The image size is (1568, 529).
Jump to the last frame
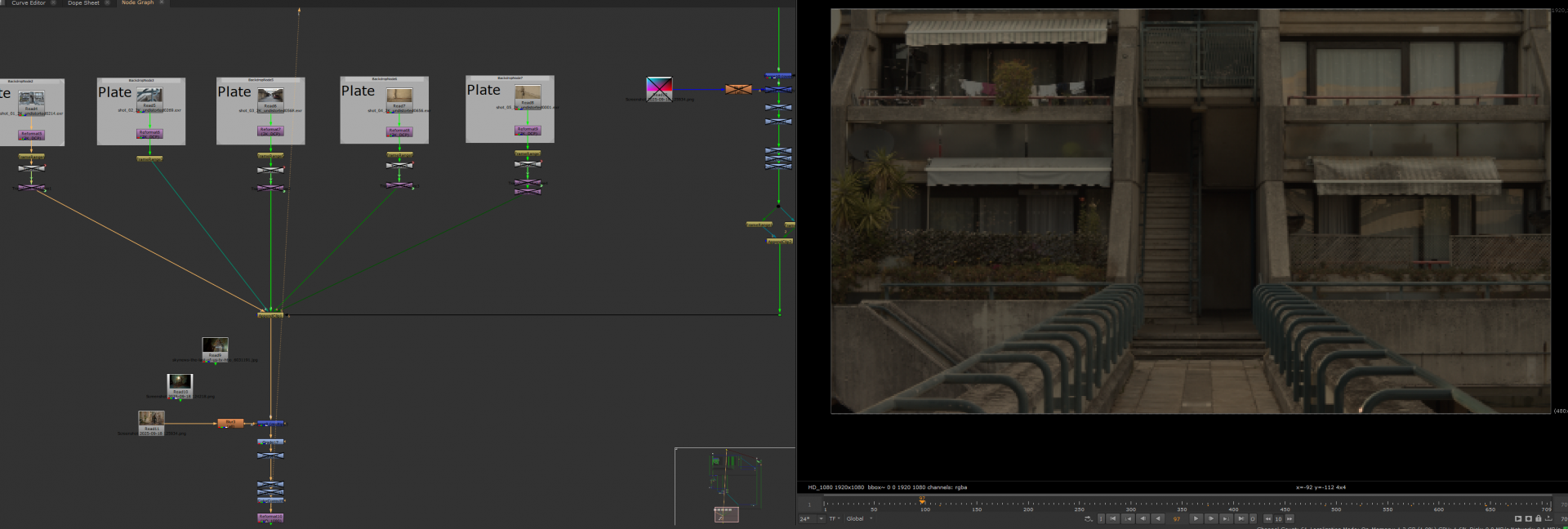1241,518
